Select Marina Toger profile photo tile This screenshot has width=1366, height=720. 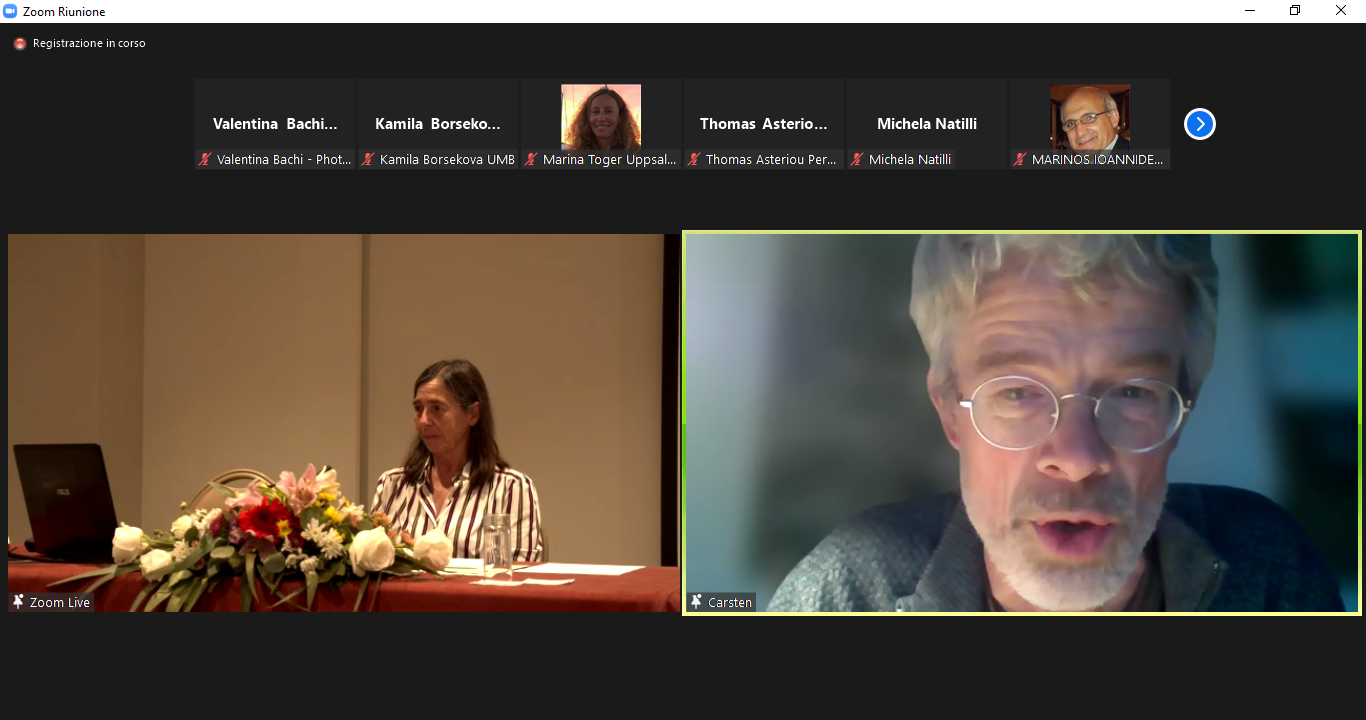click(x=601, y=124)
